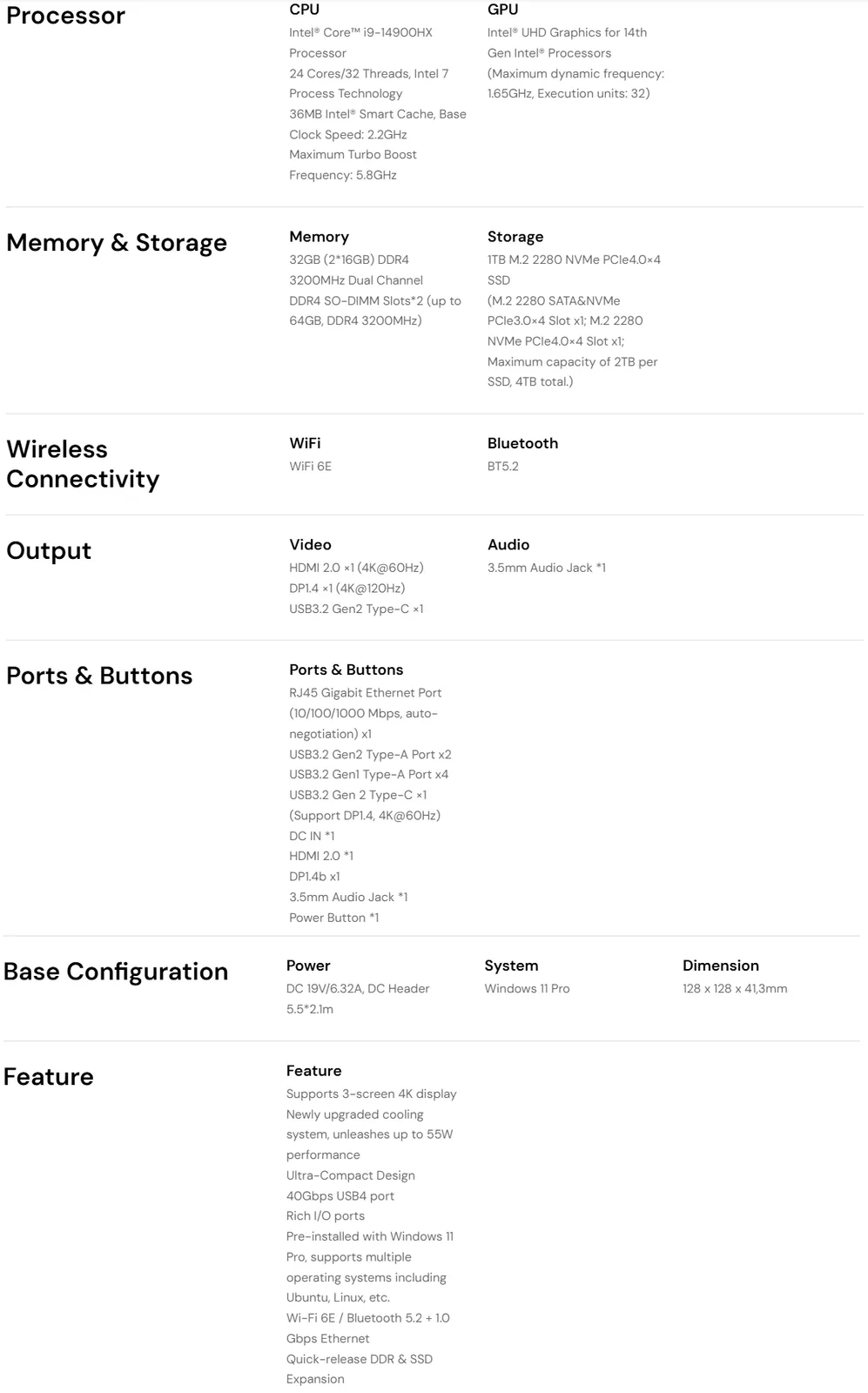The width and height of the screenshot is (868, 1393).
Task: Click the Bluetooth subheading
Action: [x=522, y=443]
